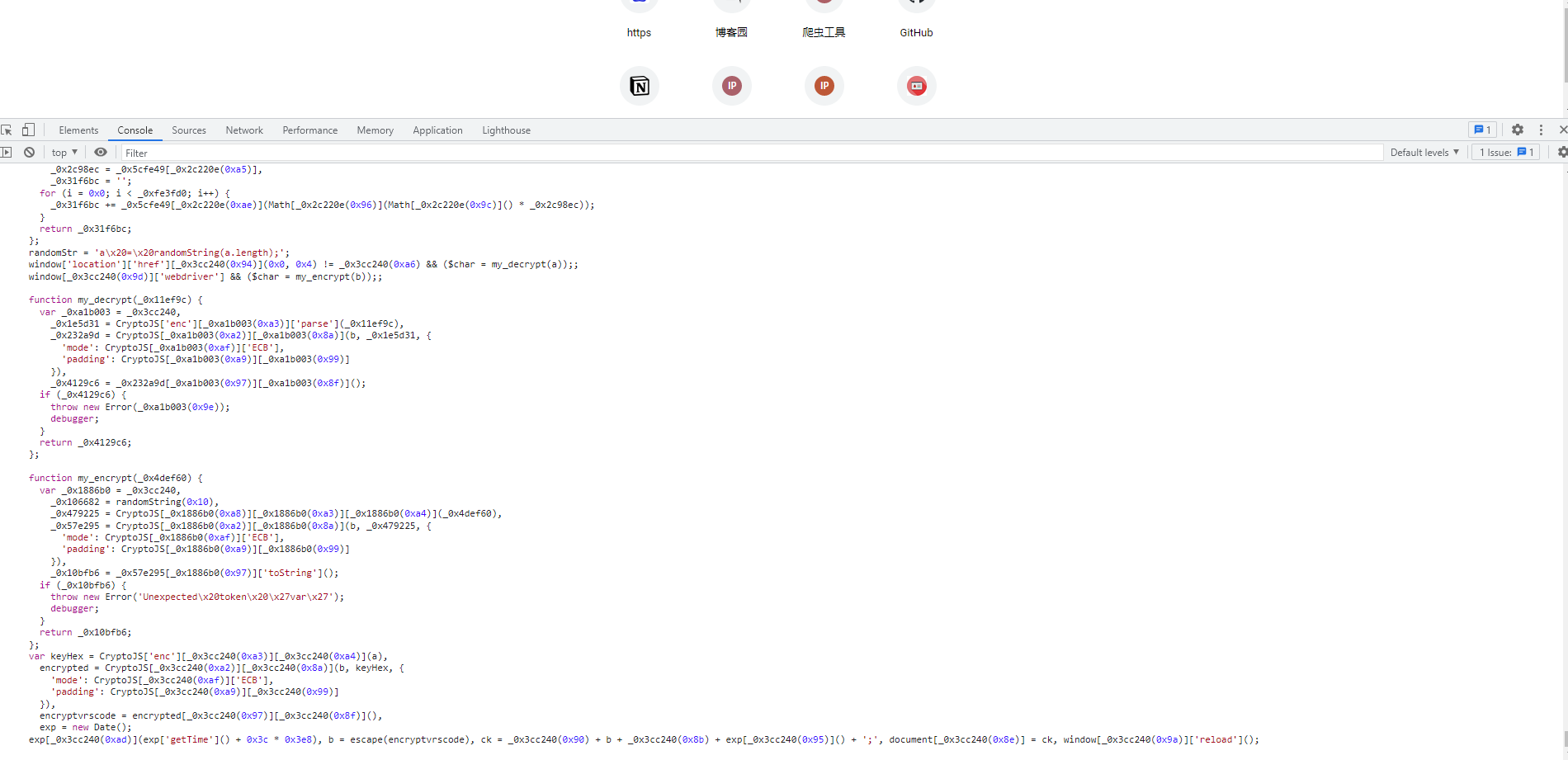
Task: Open the Performance tab
Action: pyautogui.click(x=310, y=130)
